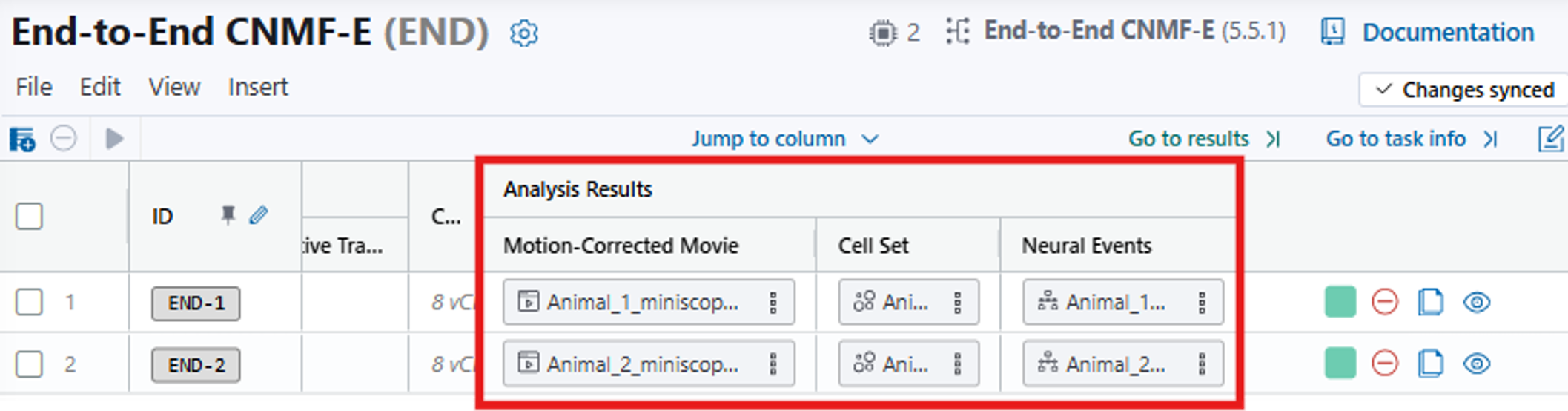Open the Documentation link
The image size is (1568, 411).
[x=1447, y=33]
